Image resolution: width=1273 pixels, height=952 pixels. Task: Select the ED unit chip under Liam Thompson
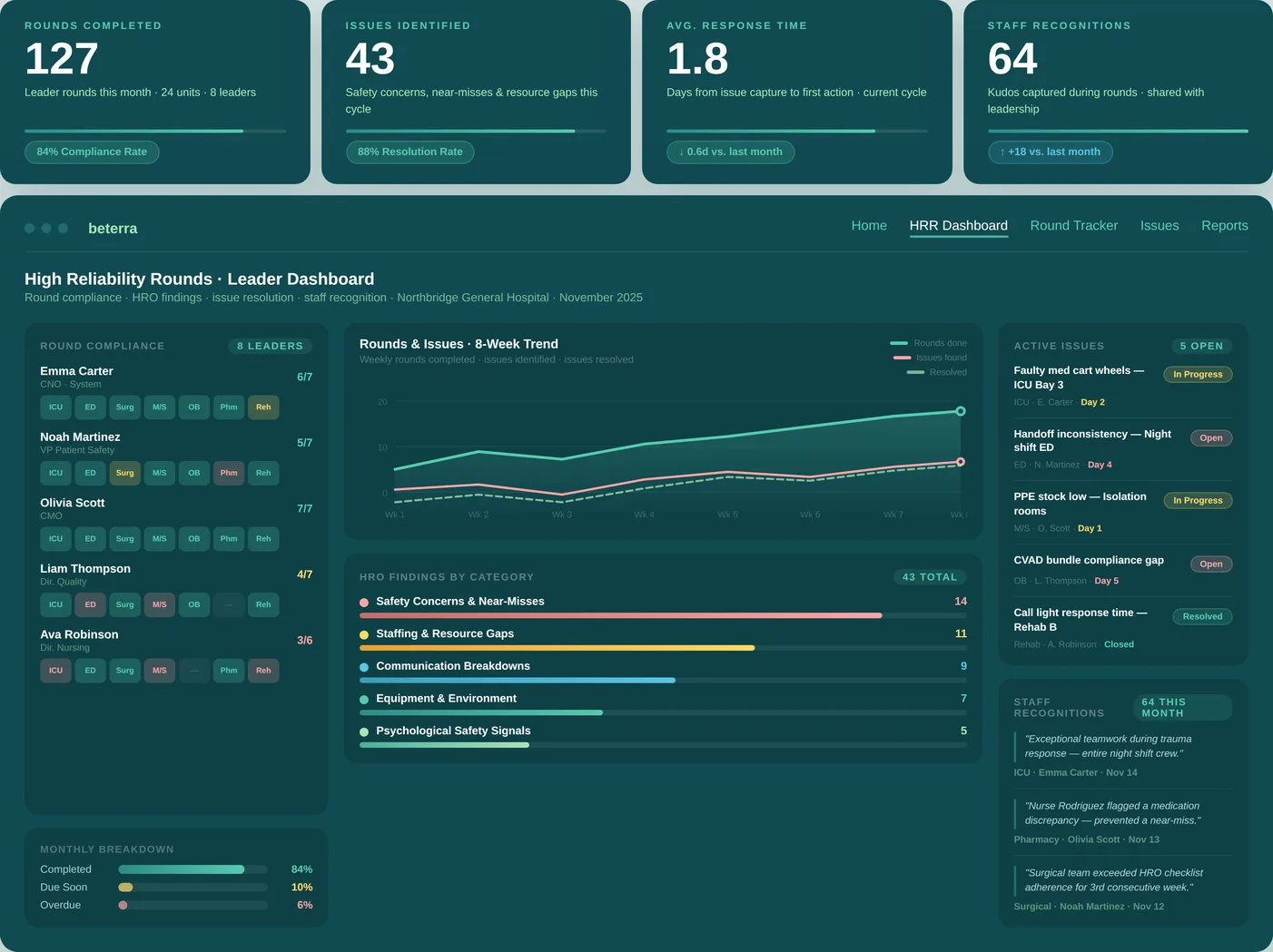(x=90, y=604)
